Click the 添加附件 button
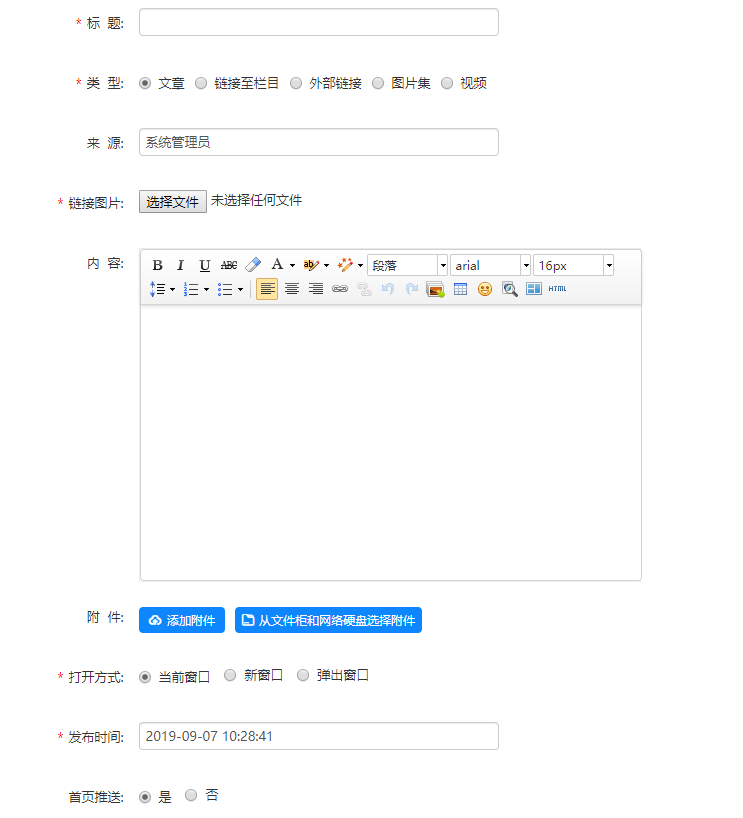The width and height of the screenshot is (743, 818). pos(182,620)
